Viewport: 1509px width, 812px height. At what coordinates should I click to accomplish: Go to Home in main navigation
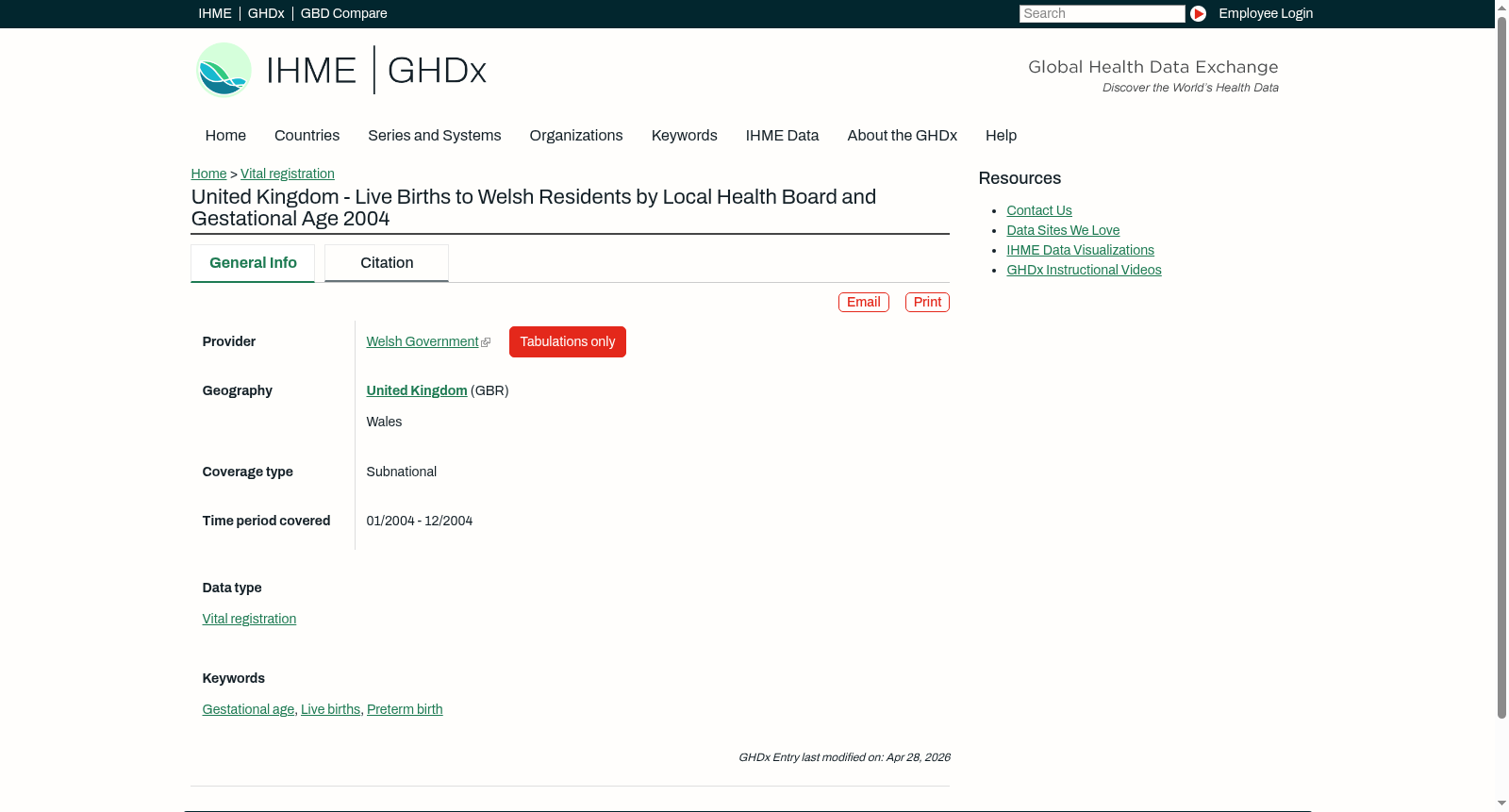click(x=225, y=136)
